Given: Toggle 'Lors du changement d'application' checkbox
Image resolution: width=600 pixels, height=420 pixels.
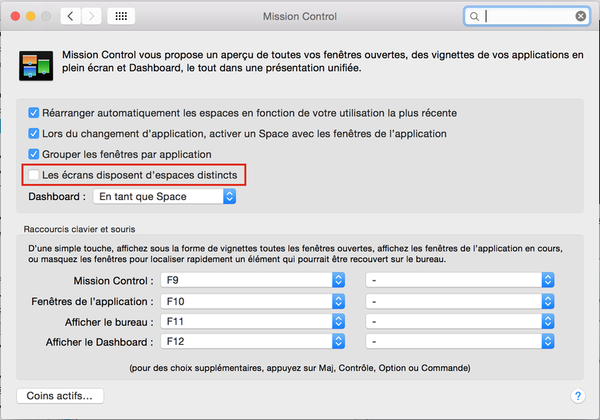Looking at the screenshot, I should (34, 133).
